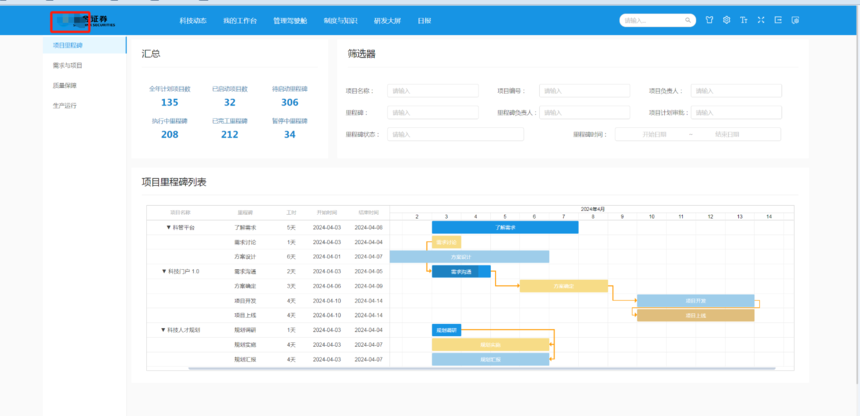Click the 全年计划项目数 value 135

click(170, 102)
